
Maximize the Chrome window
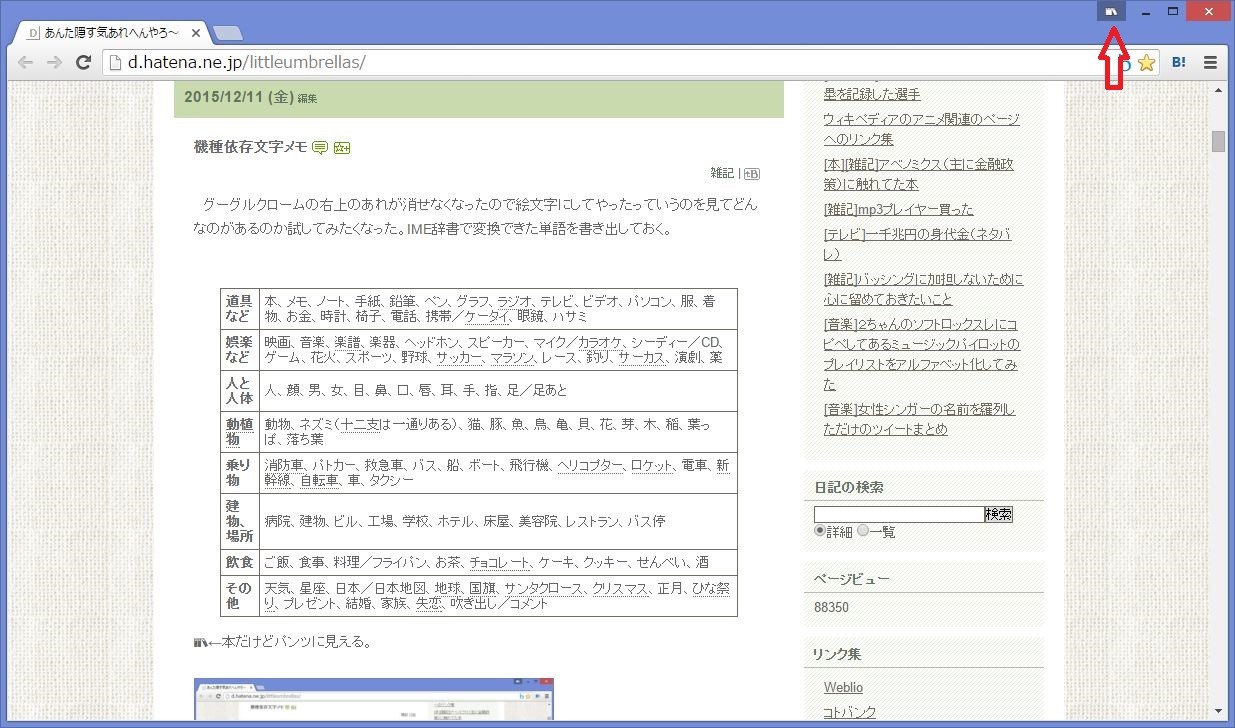pyautogui.click(x=1173, y=11)
